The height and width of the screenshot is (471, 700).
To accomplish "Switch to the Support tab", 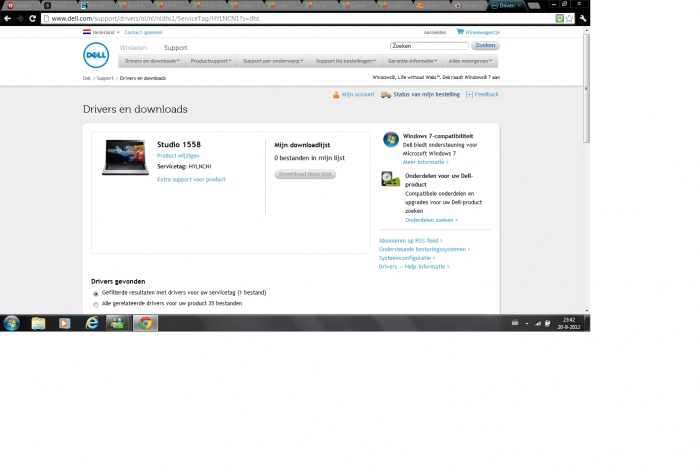I will [175, 48].
